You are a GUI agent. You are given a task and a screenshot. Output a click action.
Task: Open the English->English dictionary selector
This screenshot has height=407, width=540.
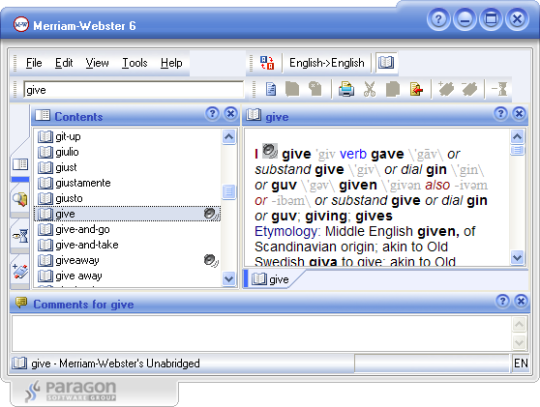coord(326,63)
